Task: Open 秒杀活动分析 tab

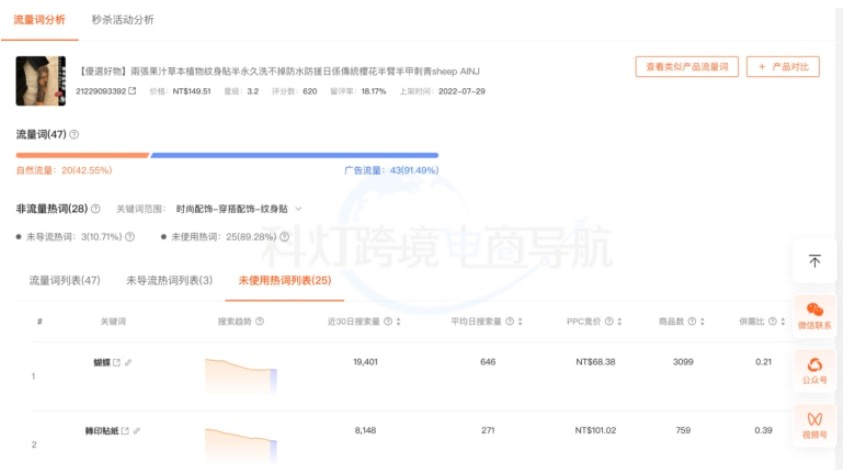Action: [x=123, y=20]
